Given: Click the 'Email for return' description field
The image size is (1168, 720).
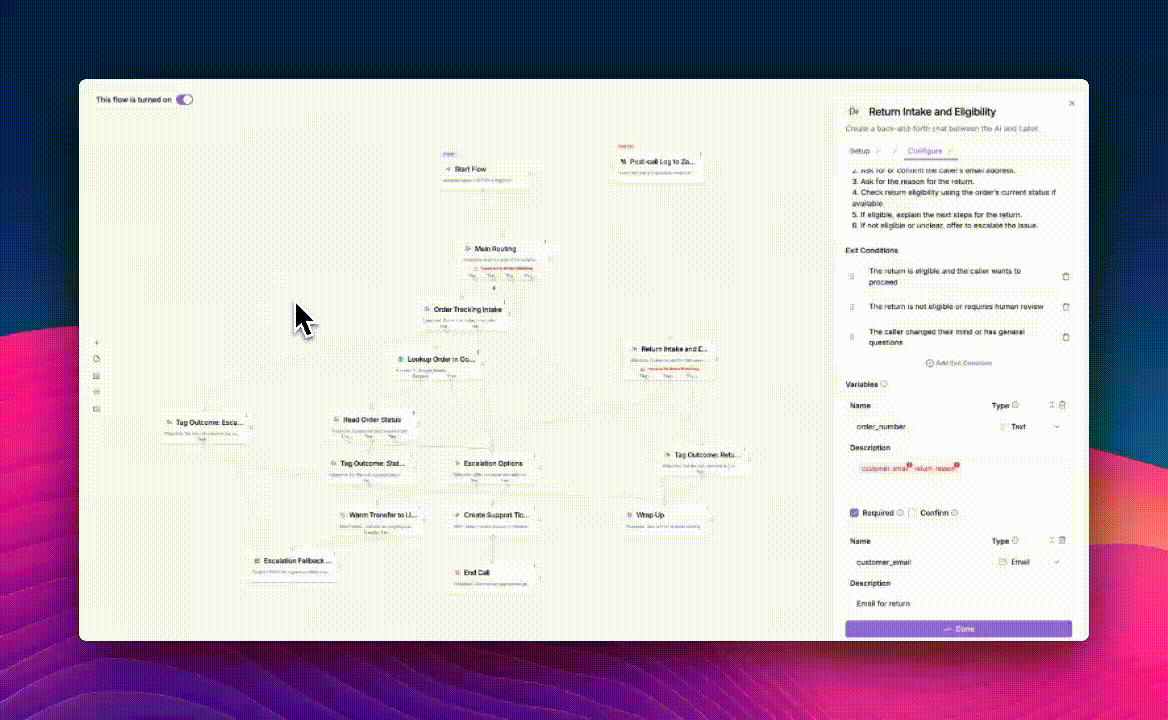Looking at the screenshot, I should coord(958,604).
